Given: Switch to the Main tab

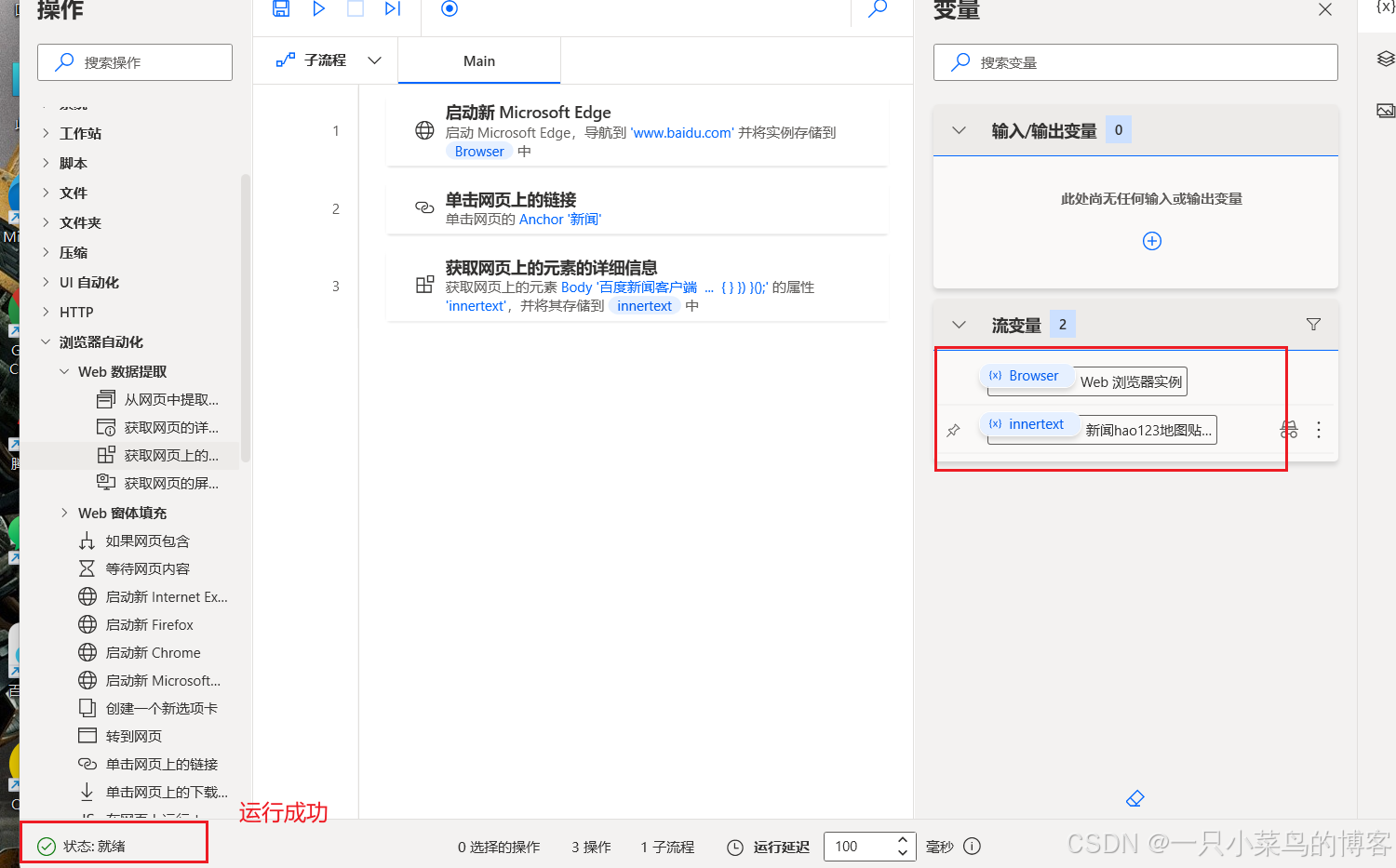Looking at the screenshot, I should point(479,60).
